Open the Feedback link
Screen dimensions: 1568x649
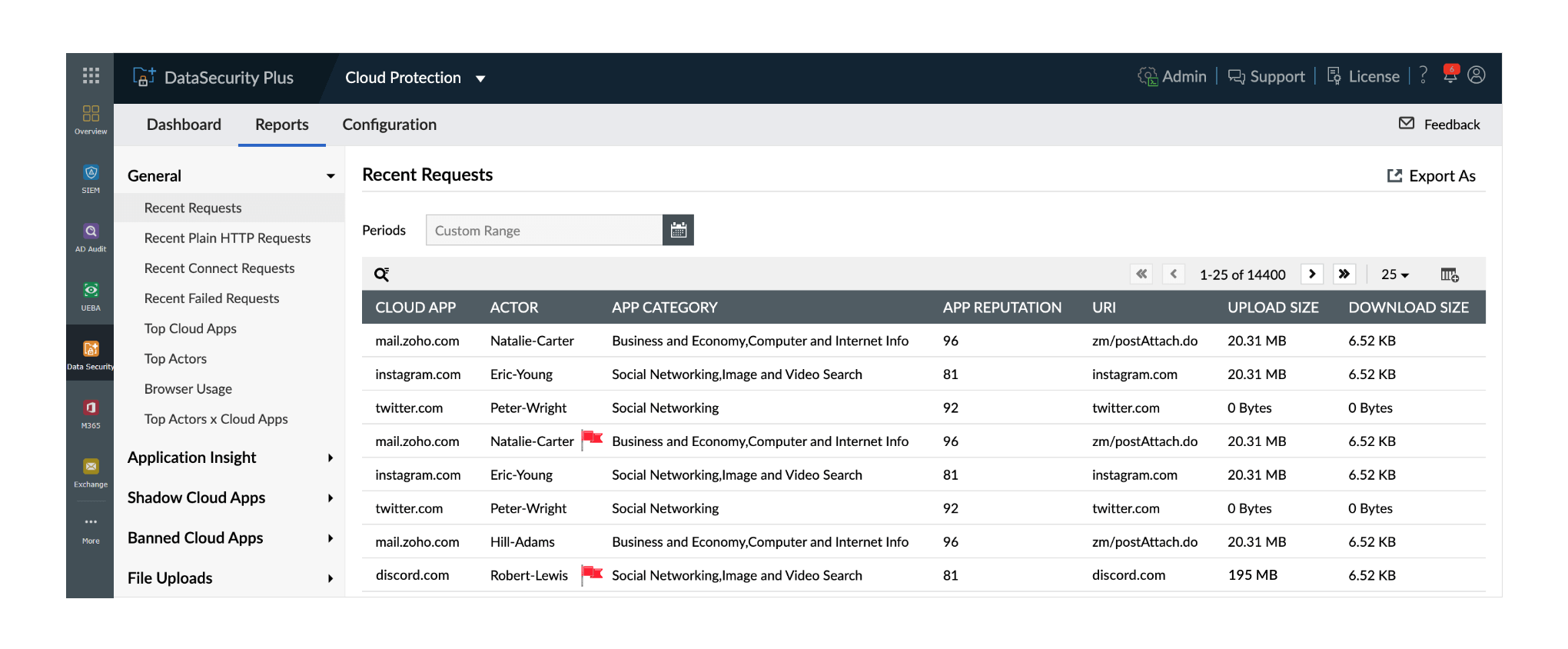1439,125
